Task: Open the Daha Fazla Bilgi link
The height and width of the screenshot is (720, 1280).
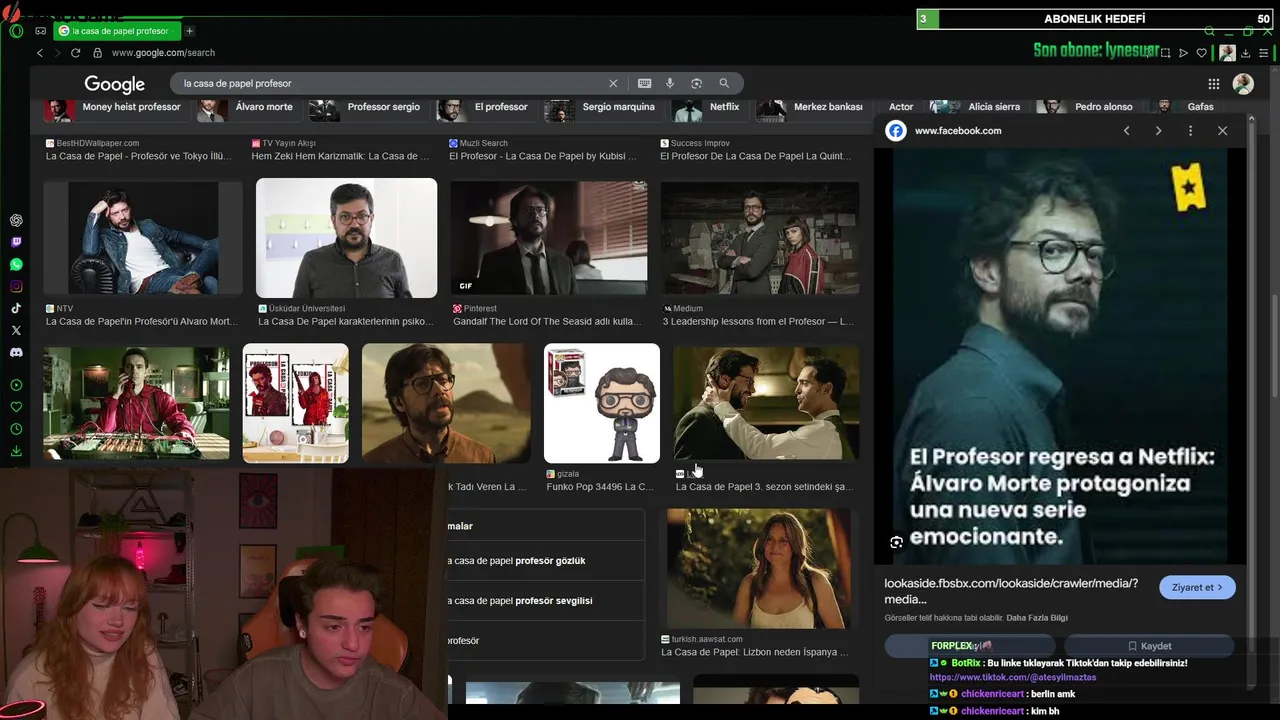Action: coord(1037,618)
